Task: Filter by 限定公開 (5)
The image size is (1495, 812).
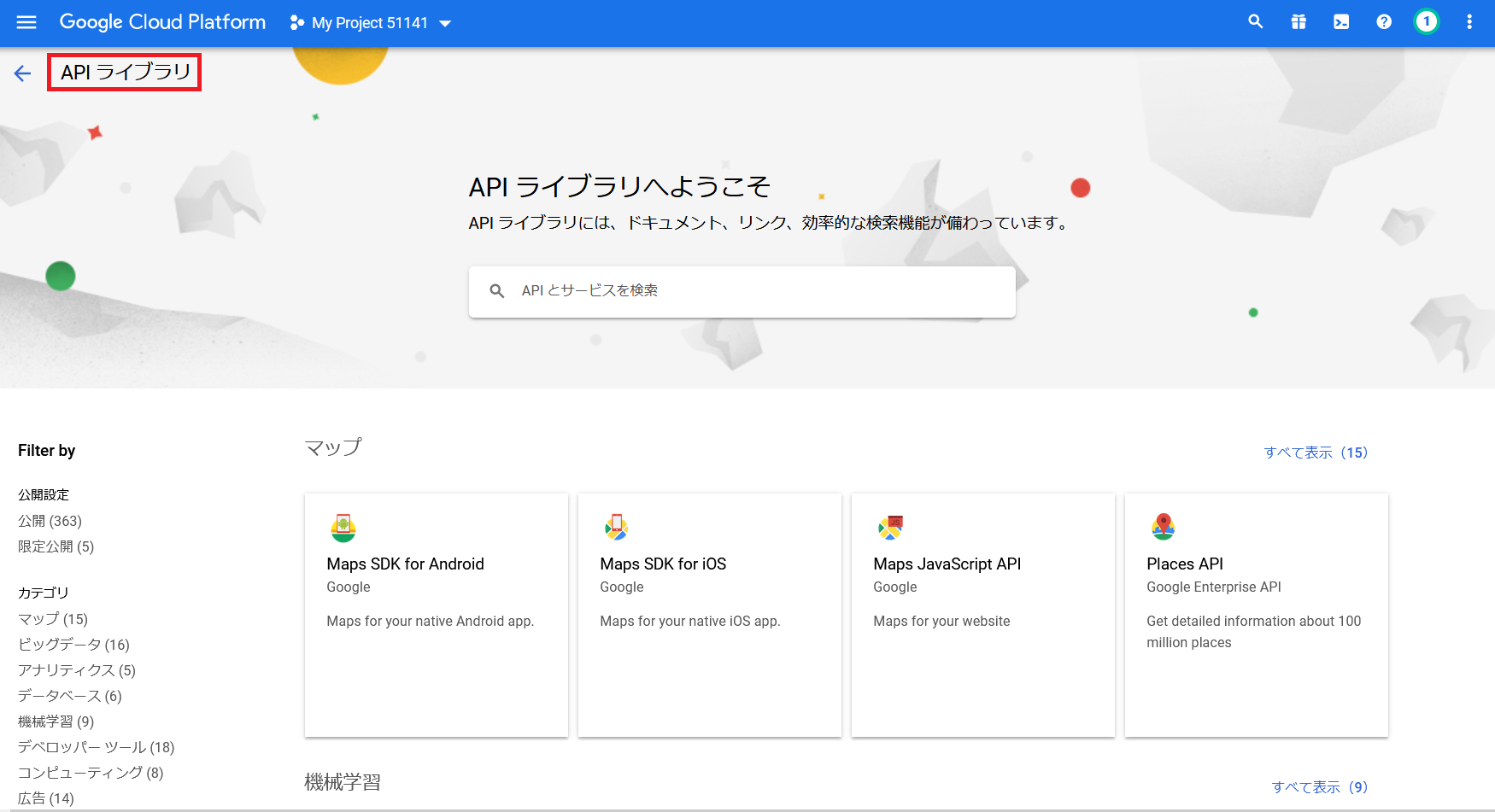Action: tap(56, 546)
